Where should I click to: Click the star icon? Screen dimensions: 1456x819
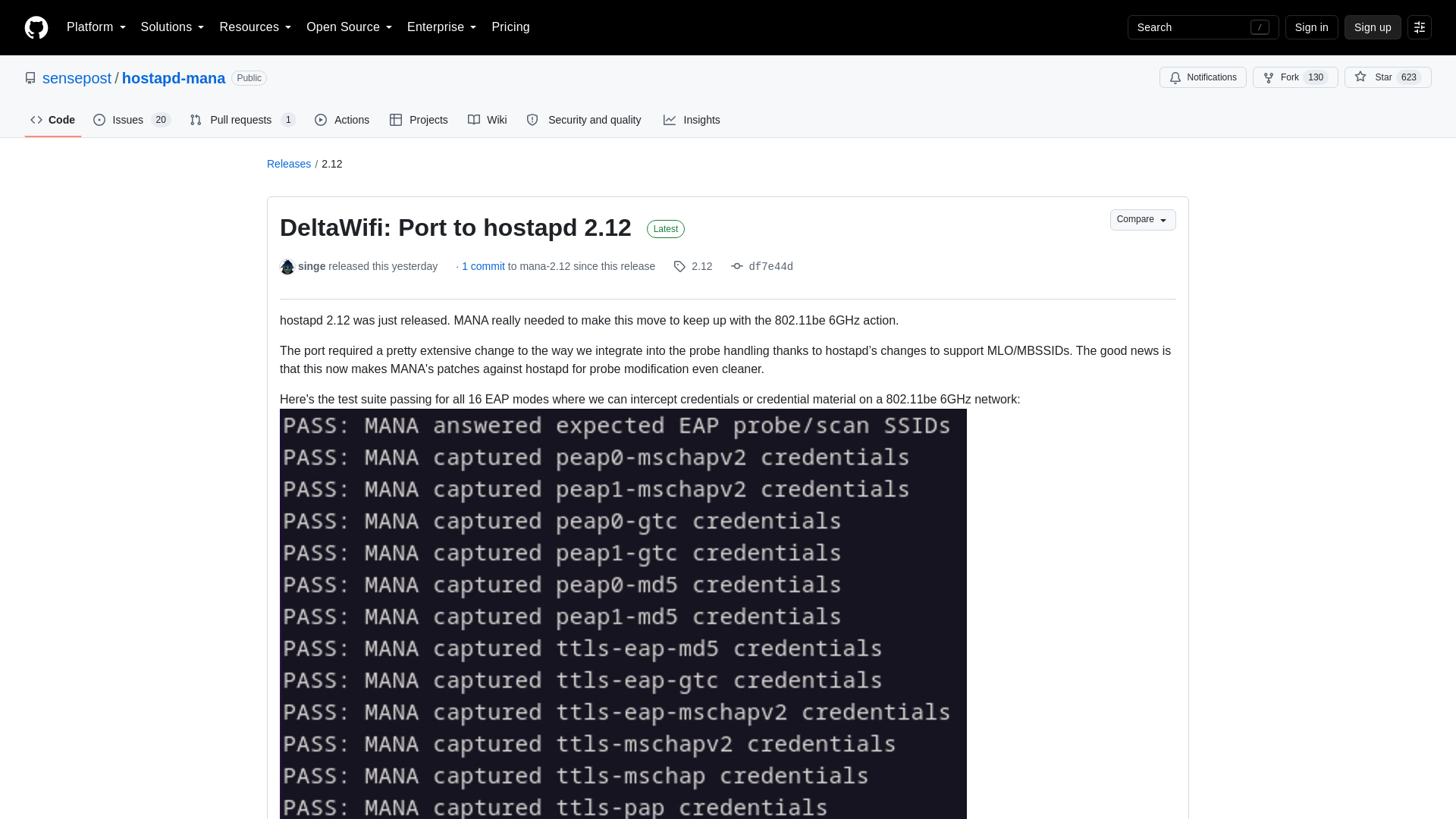point(1360,77)
